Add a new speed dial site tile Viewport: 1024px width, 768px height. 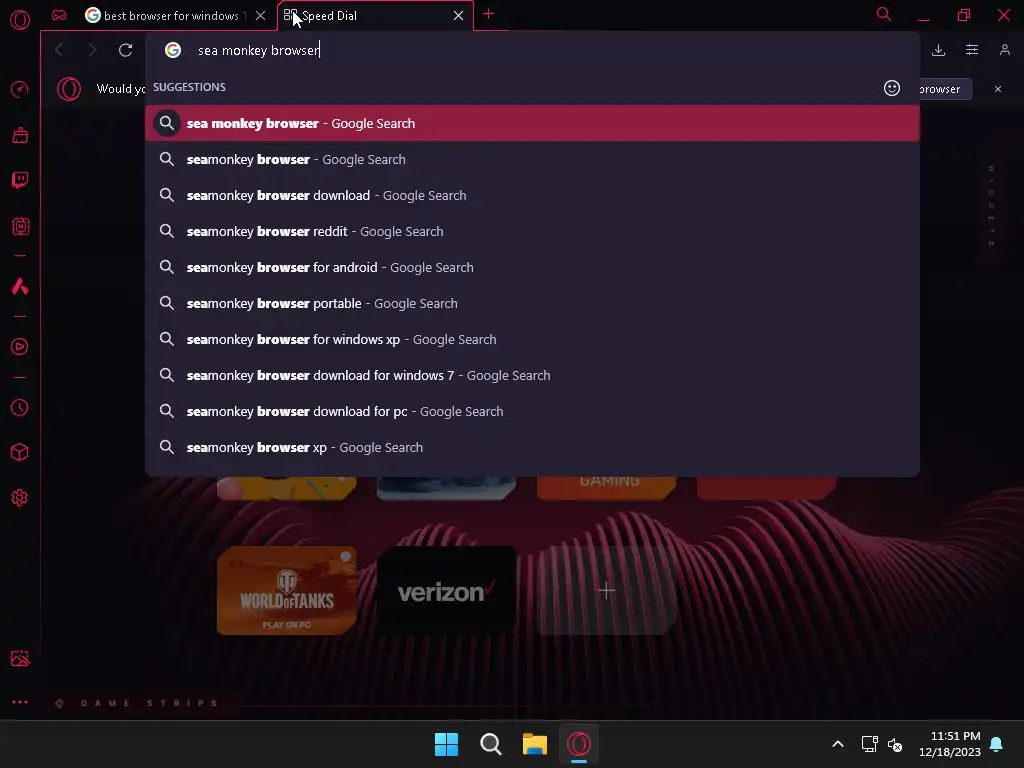point(606,590)
